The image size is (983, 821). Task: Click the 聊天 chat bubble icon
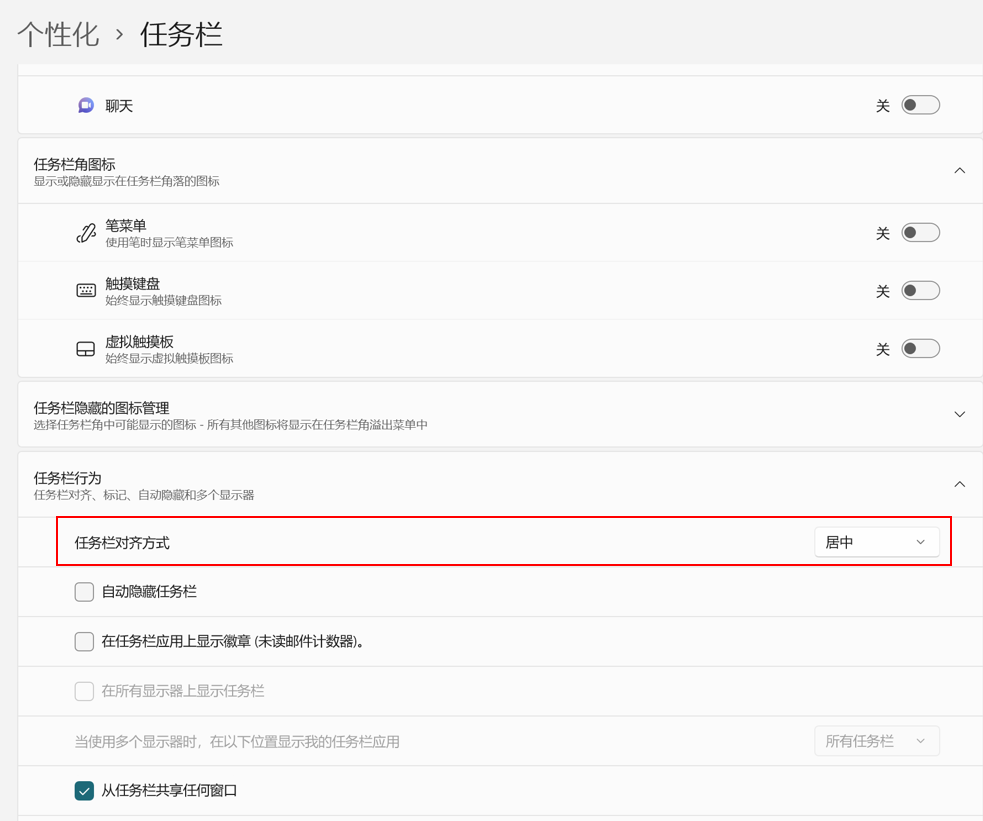86,105
